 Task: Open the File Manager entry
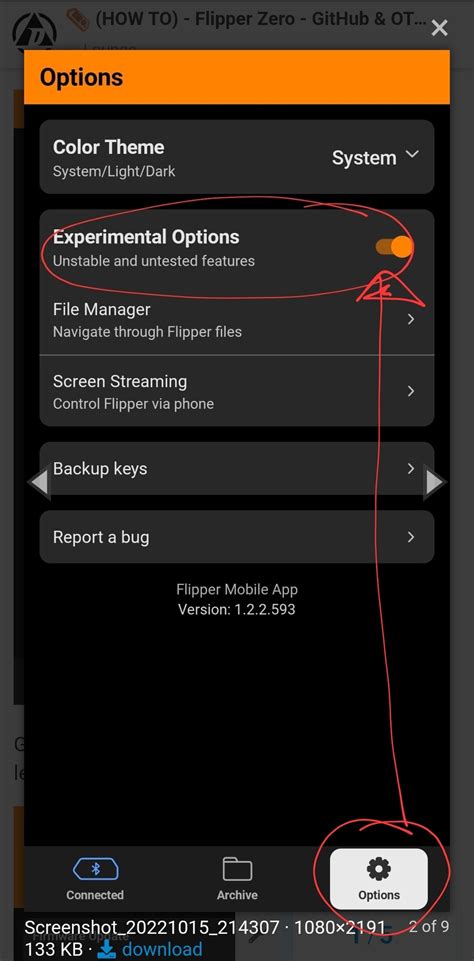tap(237, 320)
